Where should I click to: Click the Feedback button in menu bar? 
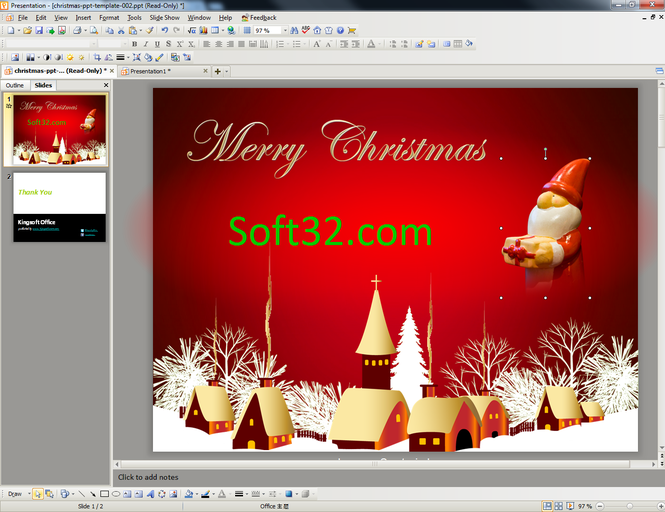point(259,17)
